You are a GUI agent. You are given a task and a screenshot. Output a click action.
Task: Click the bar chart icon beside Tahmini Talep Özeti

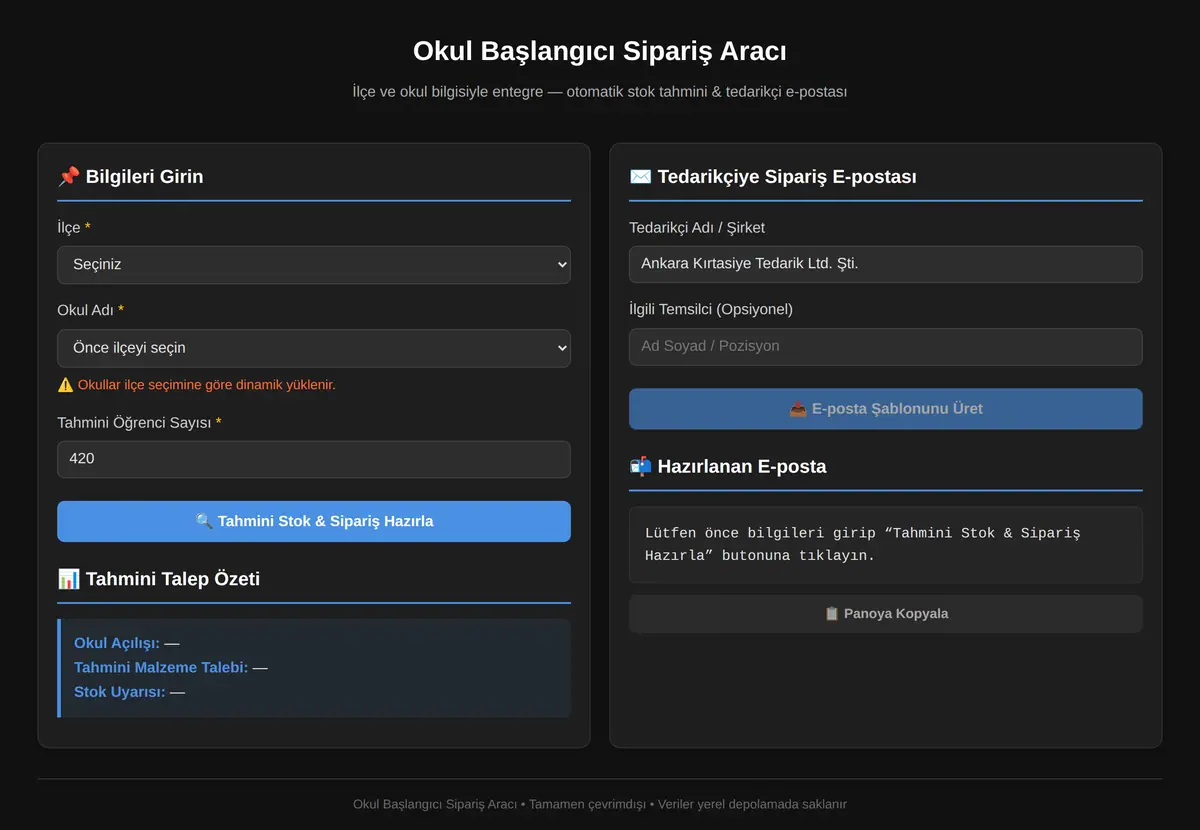(68, 579)
